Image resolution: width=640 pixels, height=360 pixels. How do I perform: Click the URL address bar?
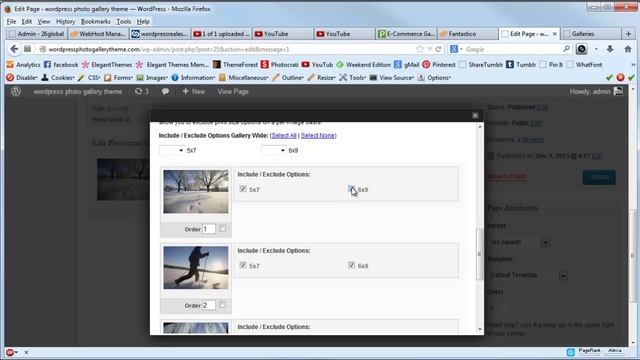(x=233, y=49)
